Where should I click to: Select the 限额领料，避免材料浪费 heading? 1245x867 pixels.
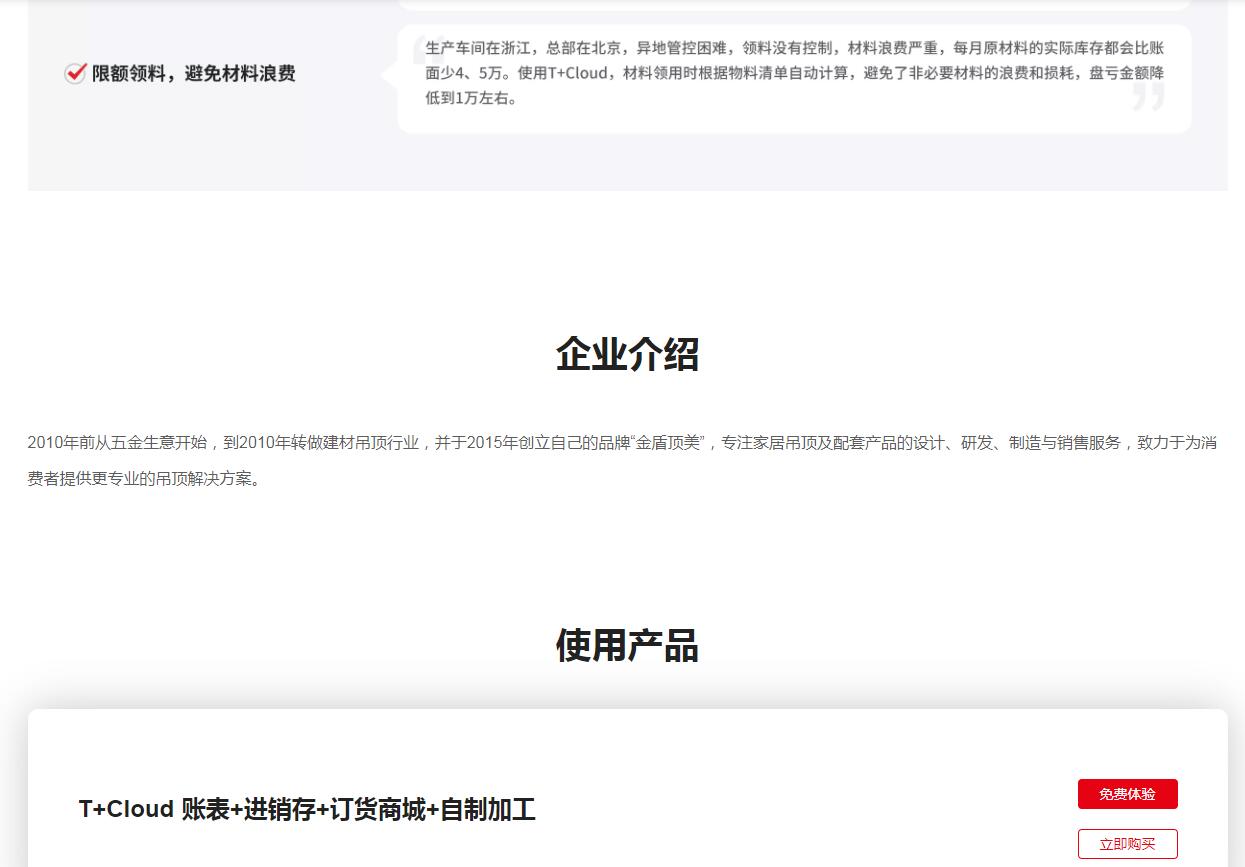click(x=194, y=73)
